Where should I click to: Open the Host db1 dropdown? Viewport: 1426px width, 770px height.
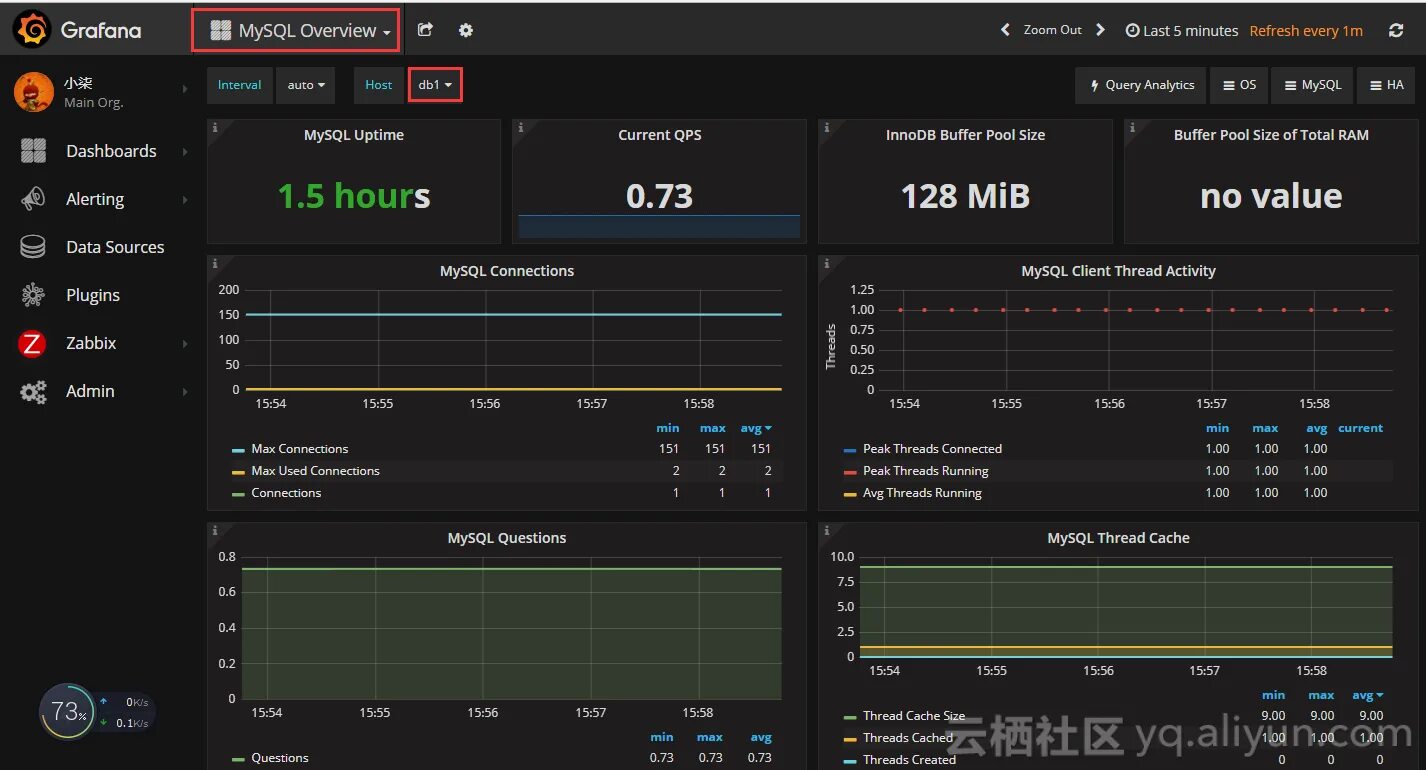[435, 85]
